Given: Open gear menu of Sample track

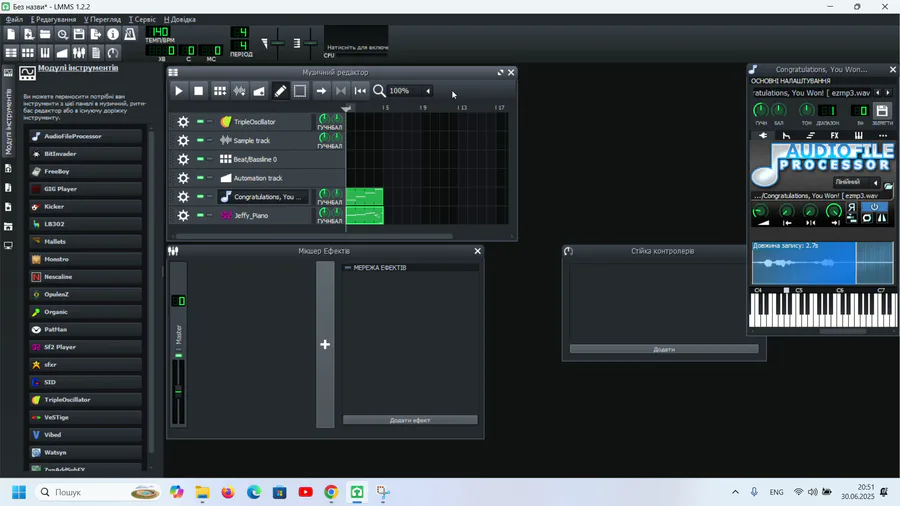Looking at the screenshot, I should (183, 141).
